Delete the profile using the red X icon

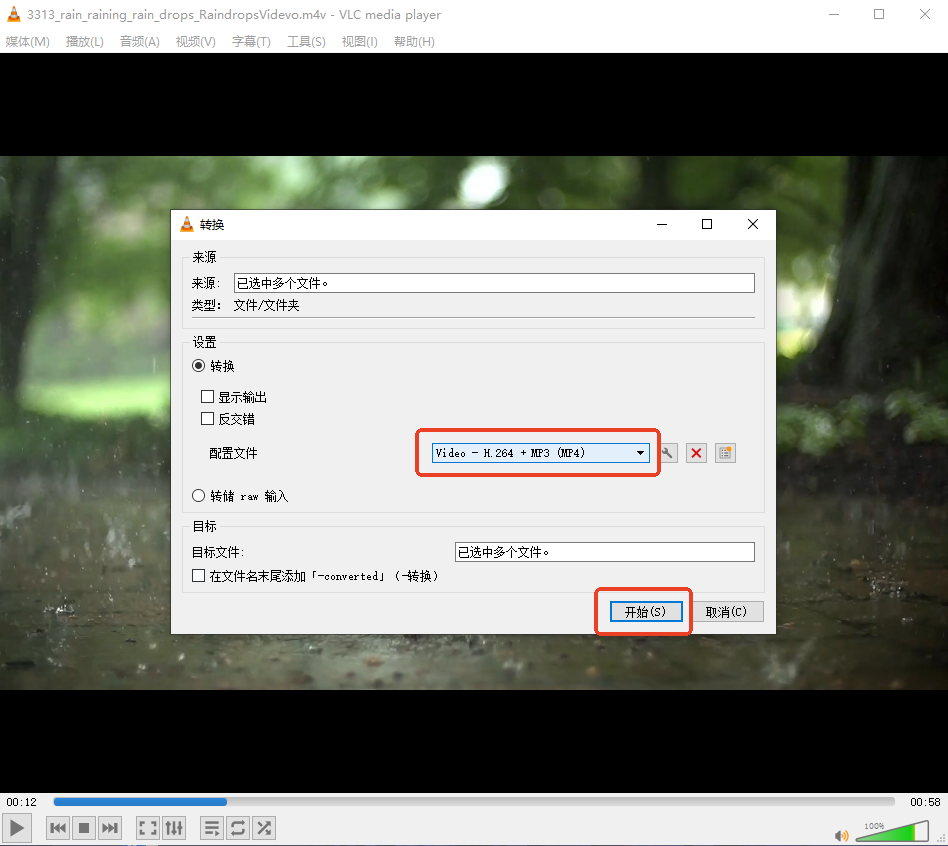(696, 452)
